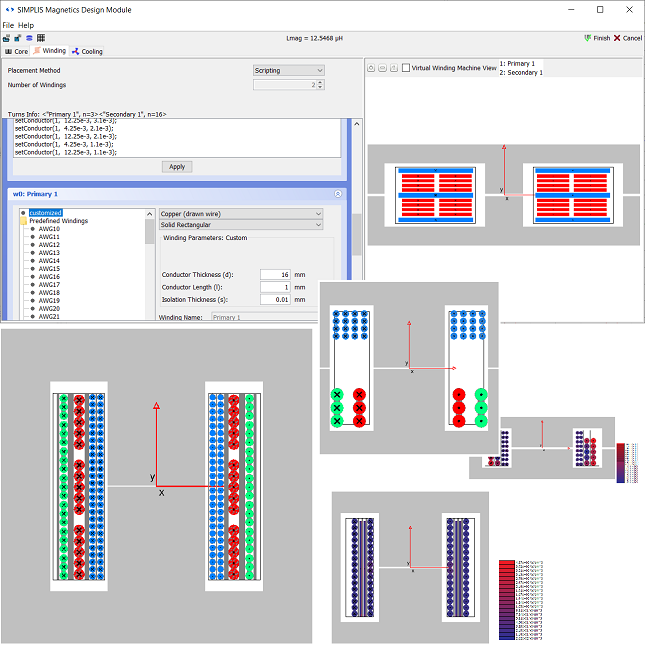Open the File menu
The height and width of the screenshot is (645, 645).
[x=8, y=24]
